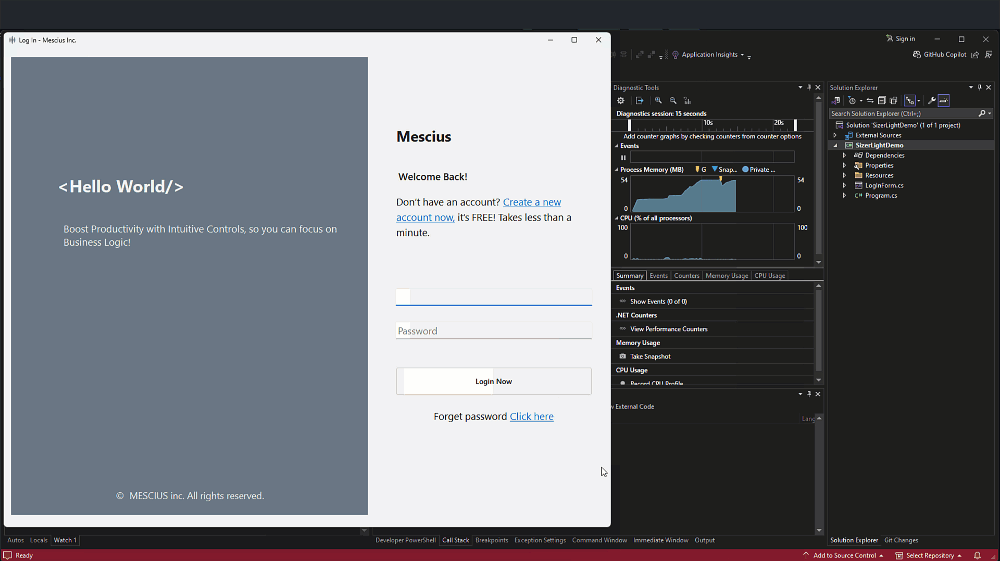Image resolution: width=1000 pixels, height=561 pixels.
Task: Open Add to Source Control menu
Action: 843,555
